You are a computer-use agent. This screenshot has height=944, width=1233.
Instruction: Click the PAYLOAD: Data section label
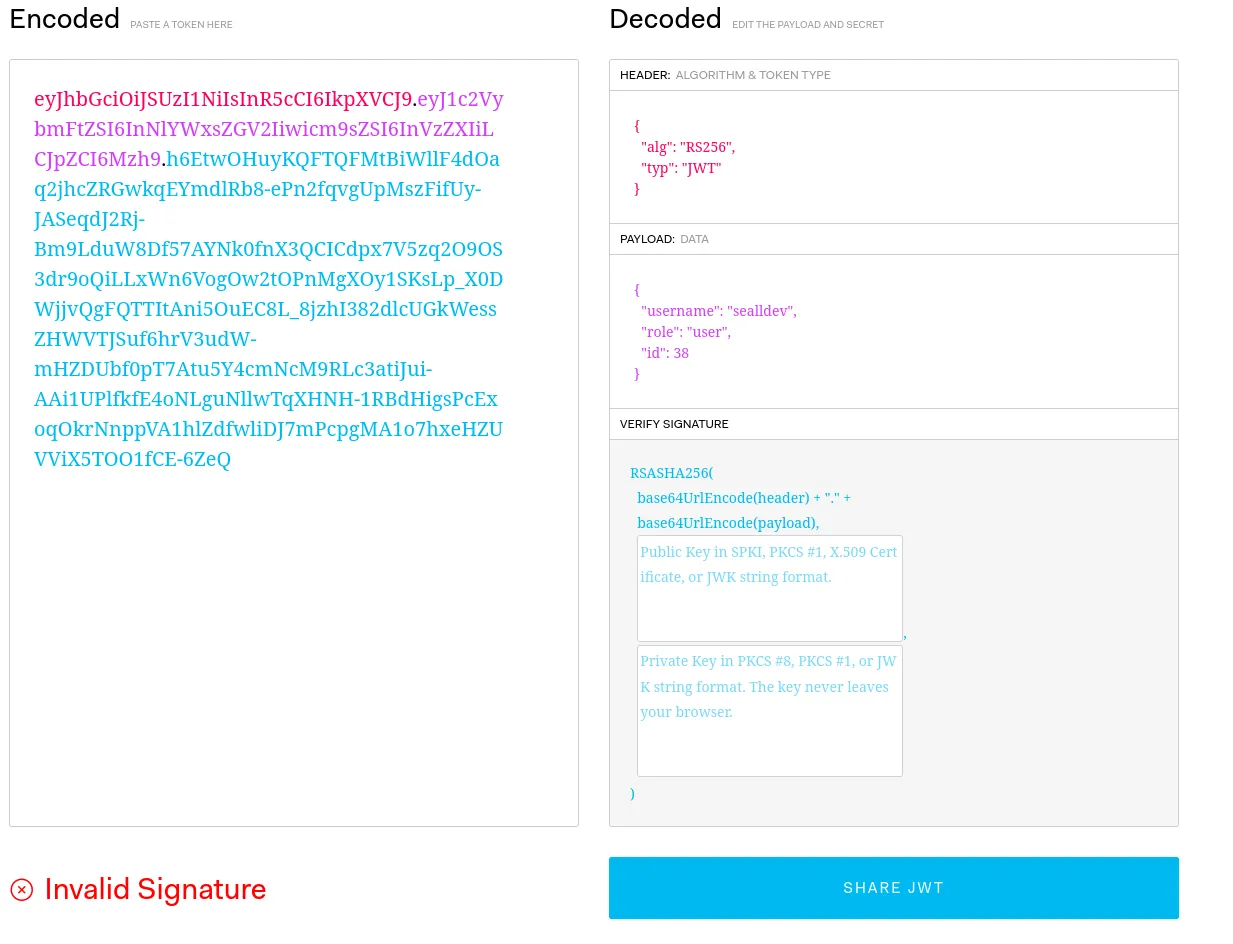pyautogui.click(x=664, y=239)
